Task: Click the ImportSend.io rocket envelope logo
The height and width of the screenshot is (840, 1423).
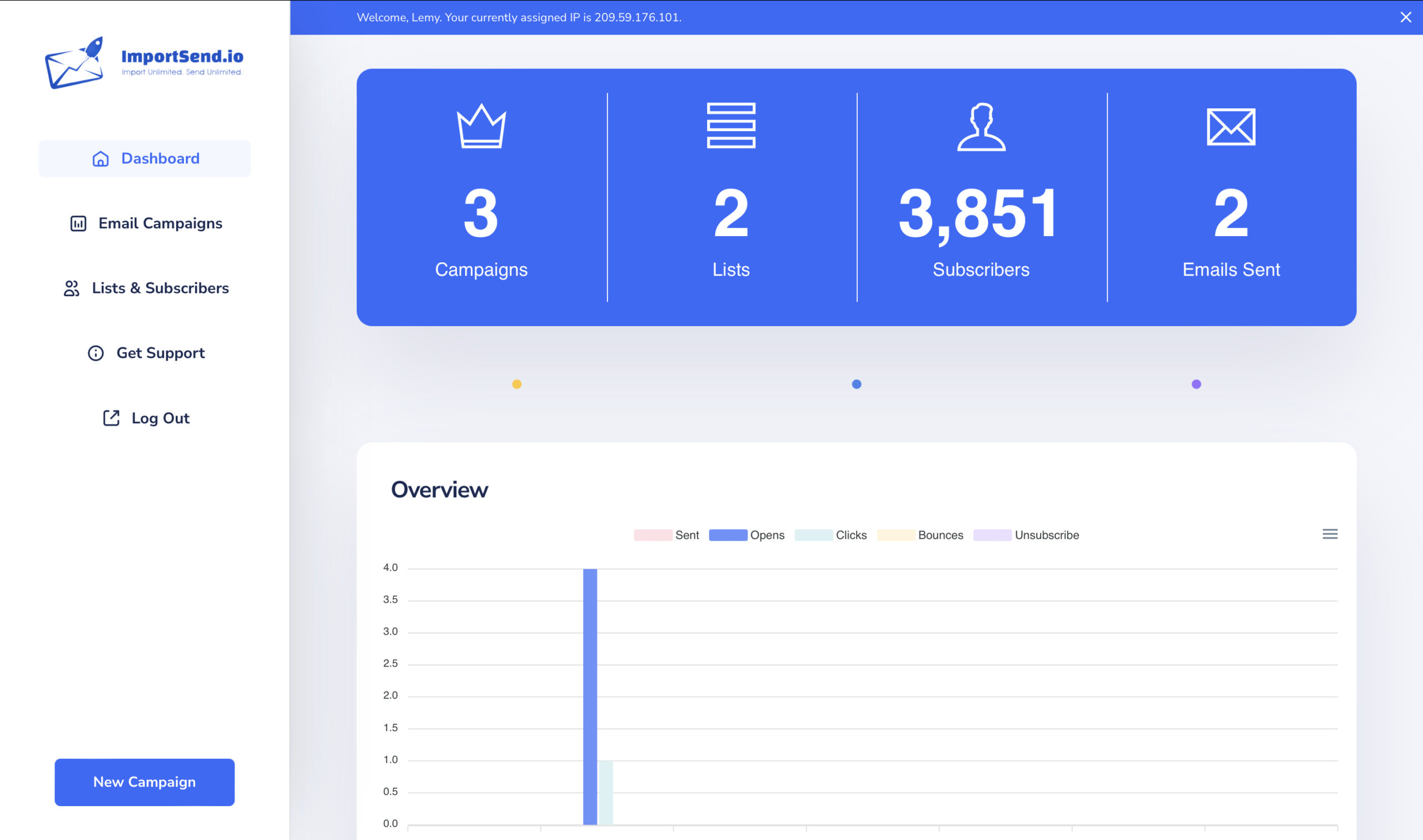Action: [74, 63]
